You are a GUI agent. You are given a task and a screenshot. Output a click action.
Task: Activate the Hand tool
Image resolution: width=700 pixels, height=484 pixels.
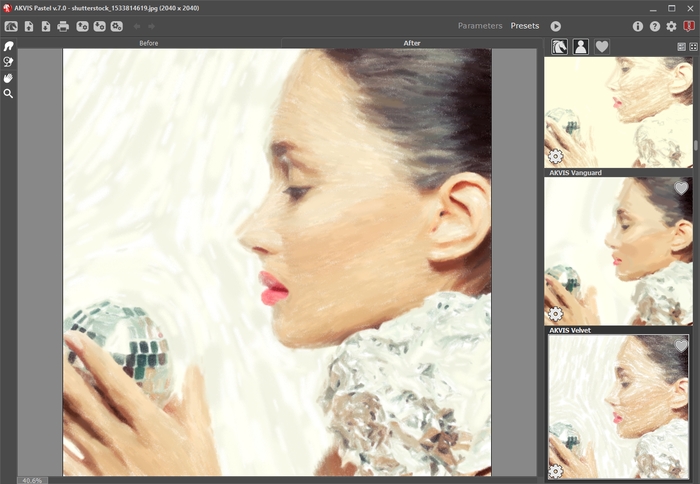[x=8, y=78]
